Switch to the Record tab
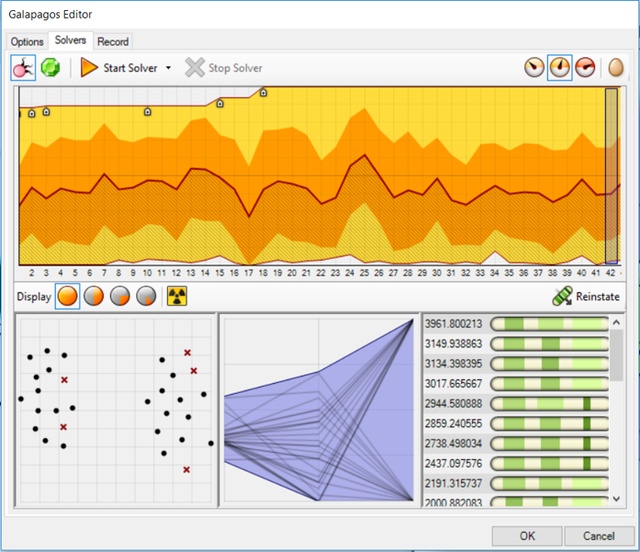The height and width of the screenshot is (552, 640). click(x=113, y=42)
